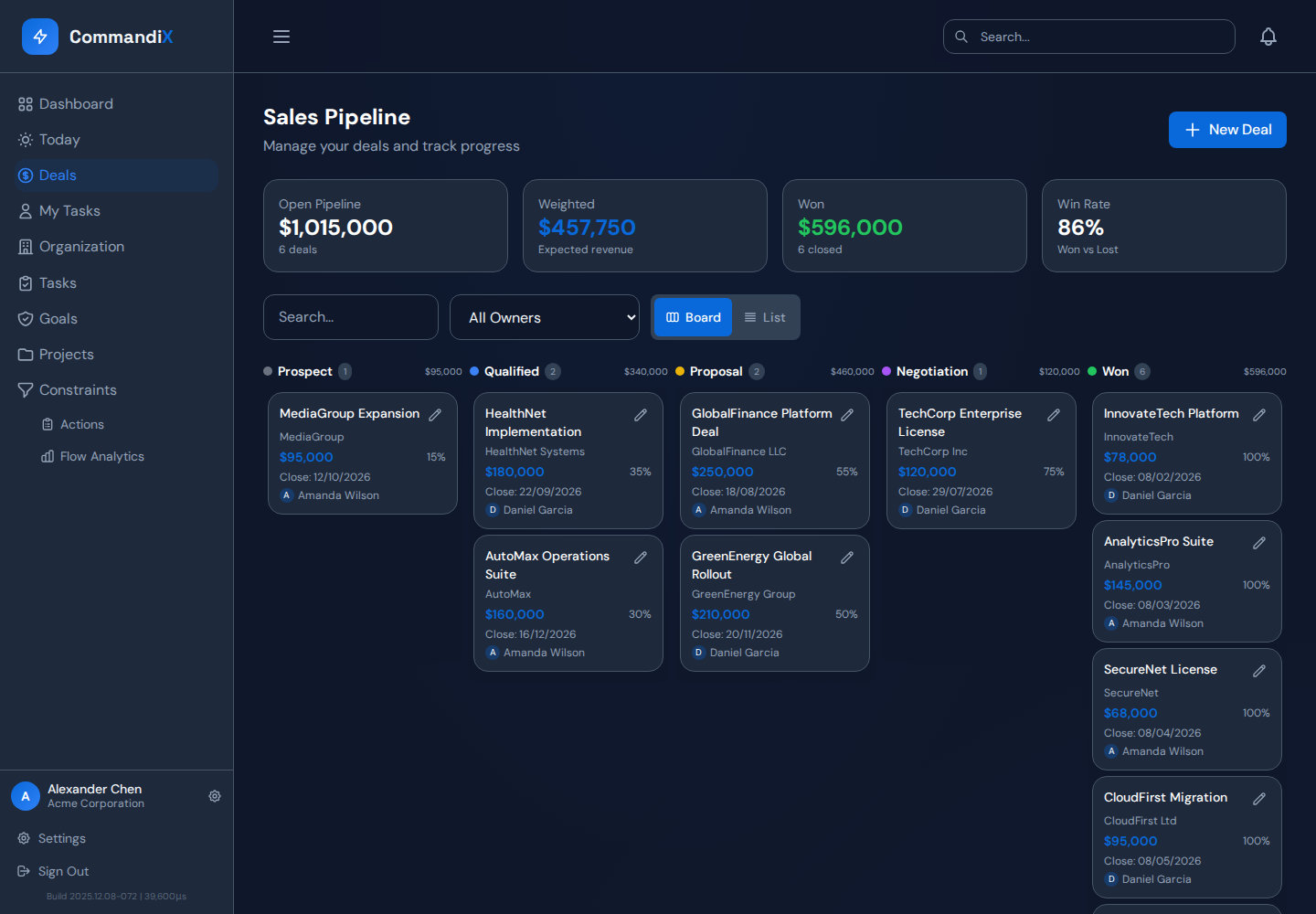Image resolution: width=1316 pixels, height=914 pixels.
Task: Open the notifications bell
Action: click(1268, 37)
